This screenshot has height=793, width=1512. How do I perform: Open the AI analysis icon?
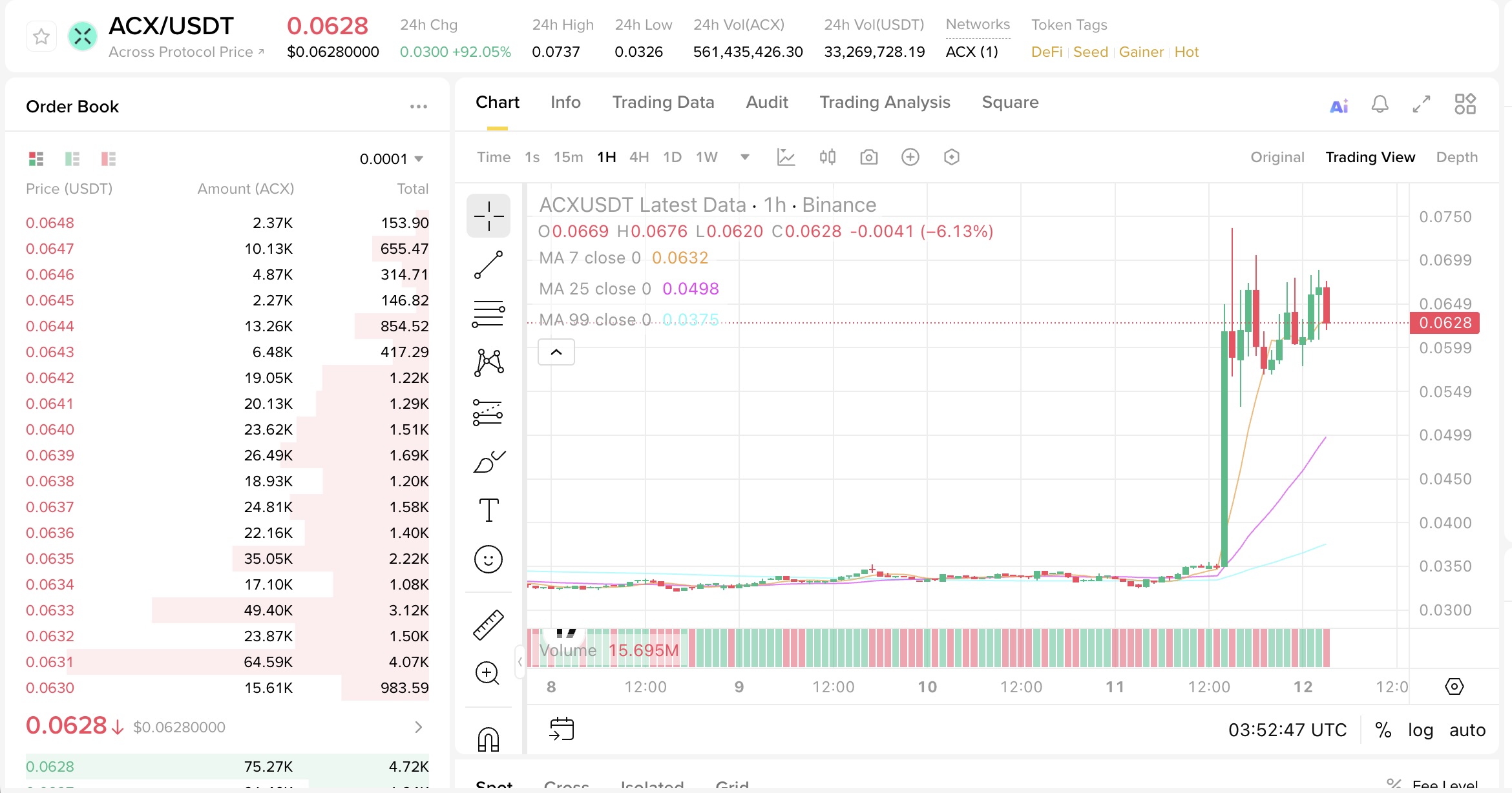coord(1339,105)
